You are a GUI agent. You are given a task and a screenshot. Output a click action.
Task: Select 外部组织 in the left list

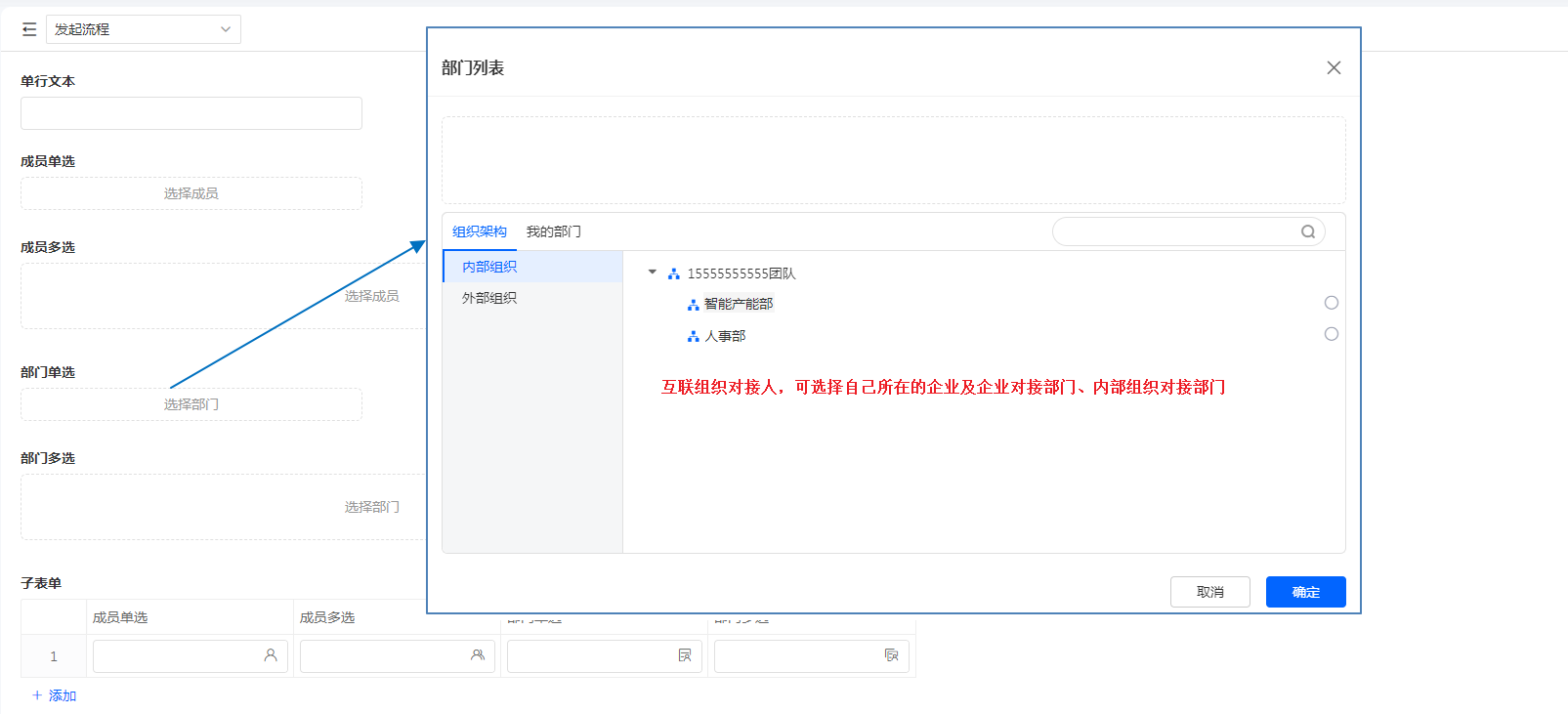[x=489, y=298]
